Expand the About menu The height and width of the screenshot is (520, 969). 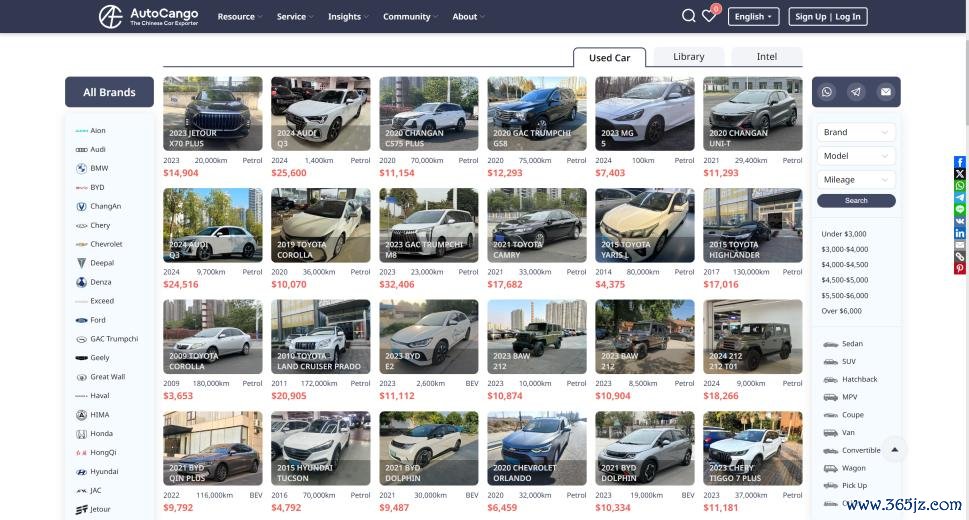[468, 17]
